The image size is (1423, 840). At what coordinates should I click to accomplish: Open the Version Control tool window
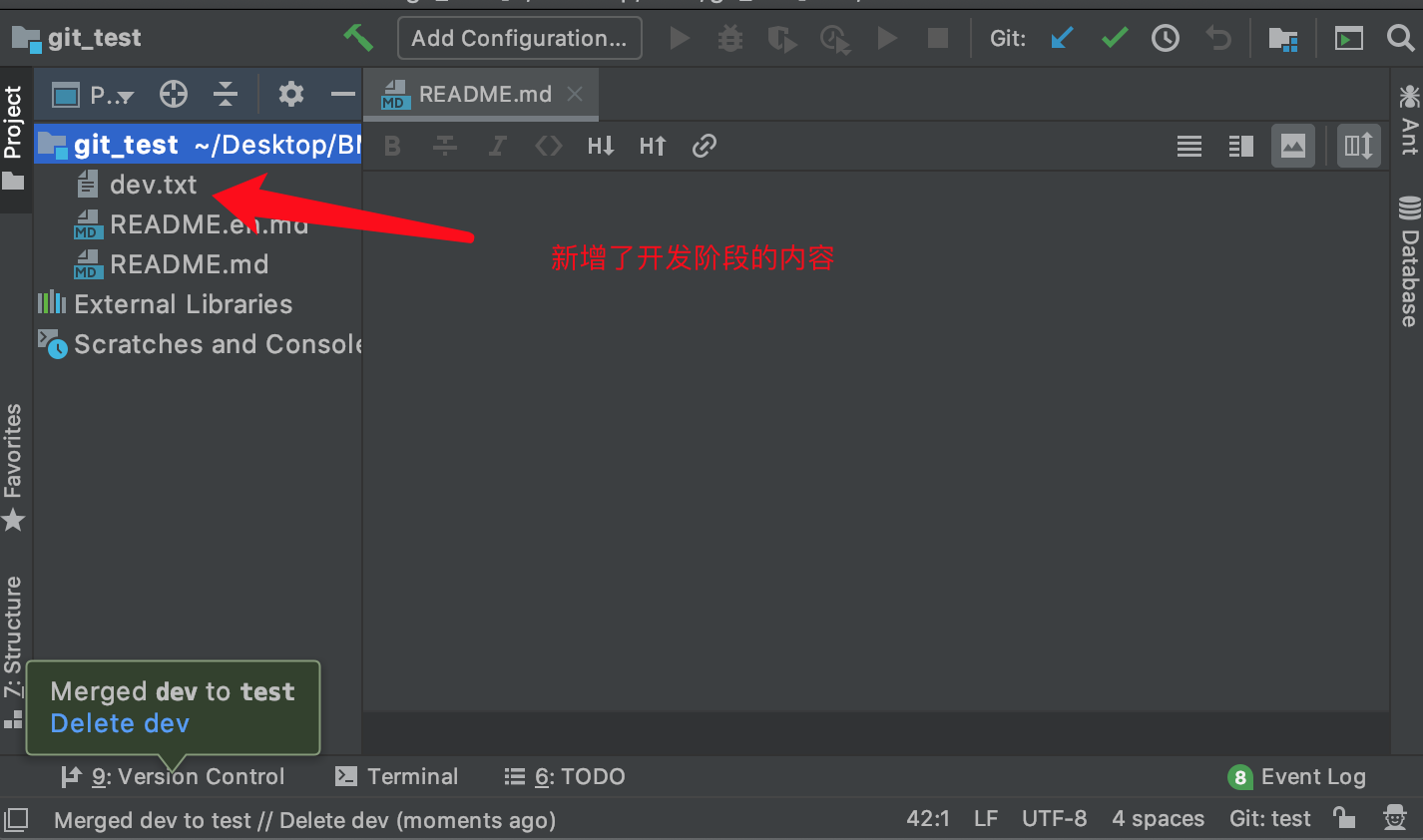[x=173, y=776]
